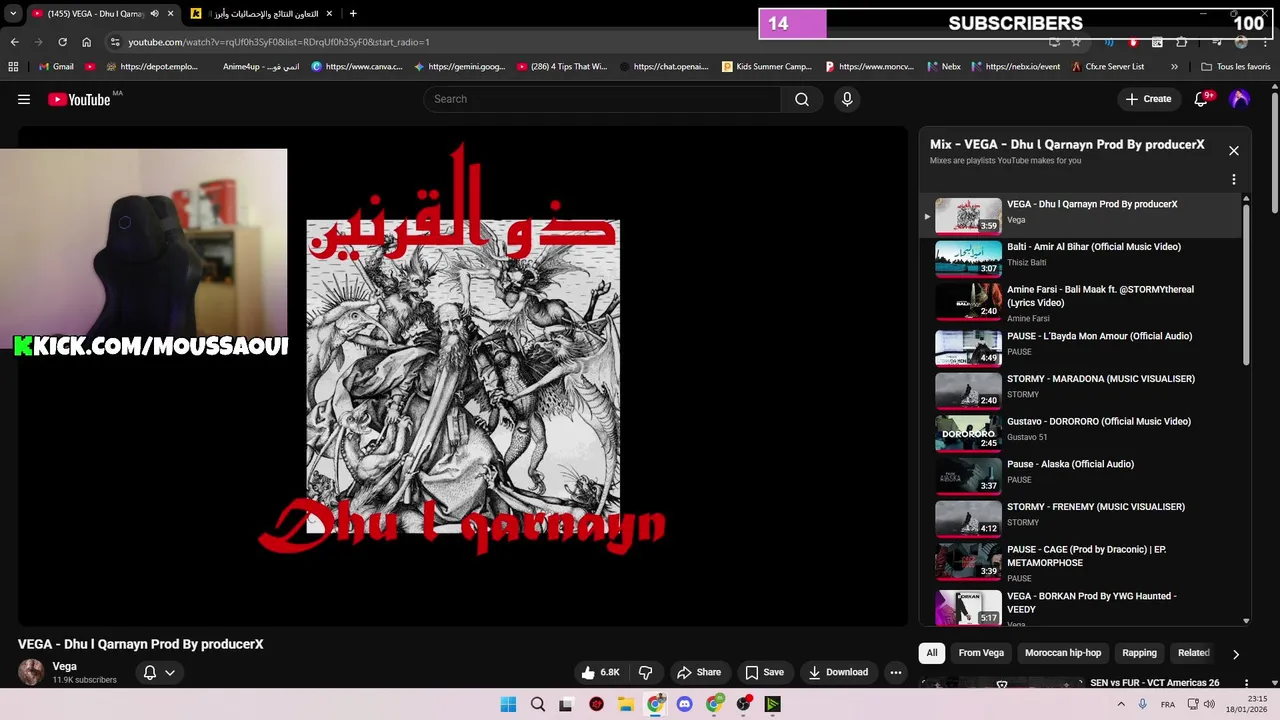Viewport: 1280px width, 720px height.
Task: Switch to the second Kick browser tab
Action: click(263, 13)
